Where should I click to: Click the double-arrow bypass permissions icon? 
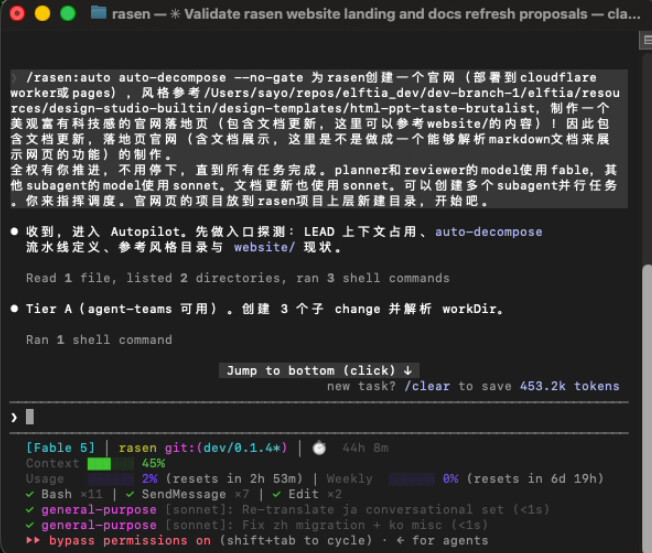[33, 540]
